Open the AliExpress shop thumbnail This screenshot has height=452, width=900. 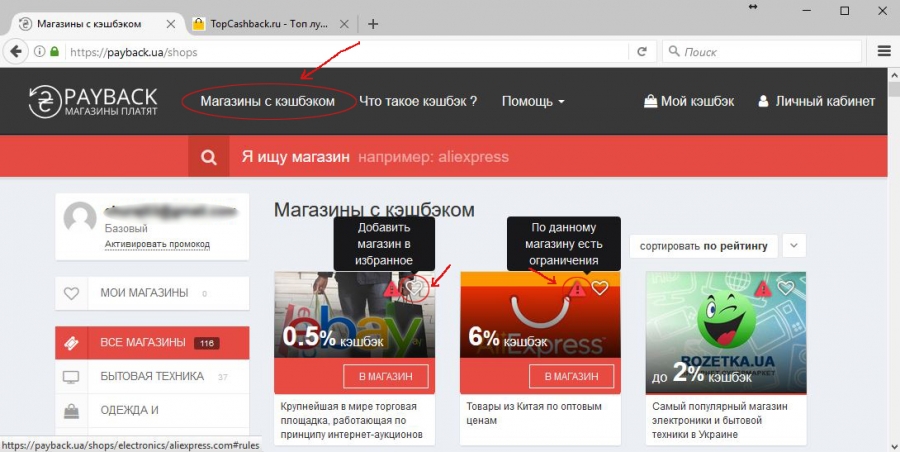click(540, 315)
